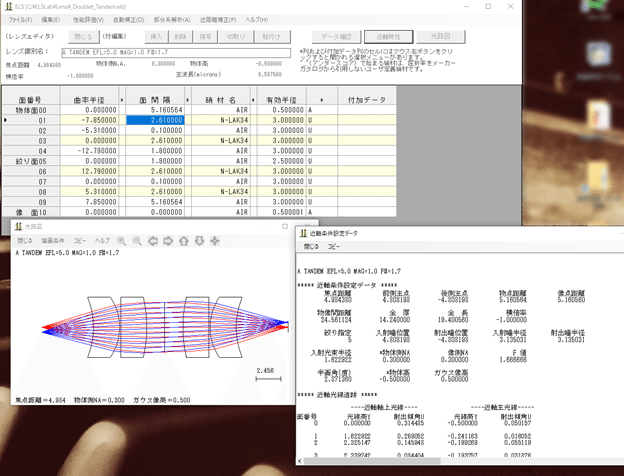Pan ray diagram right with arrow icon
The width and height of the screenshot is (624, 476).
point(168,241)
